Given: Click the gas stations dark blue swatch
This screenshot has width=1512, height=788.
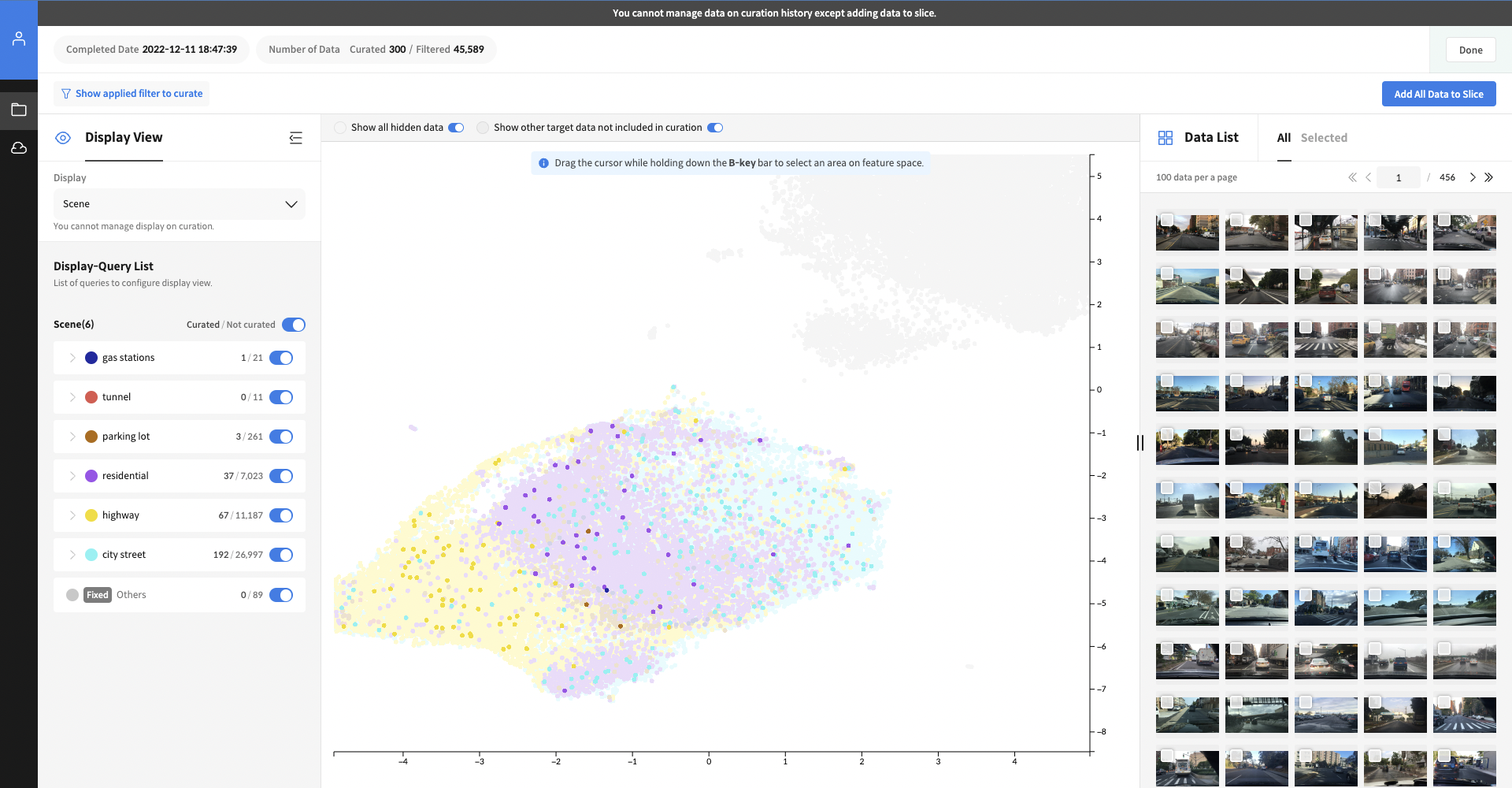Looking at the screenshot, I should [x=91, y=358].
